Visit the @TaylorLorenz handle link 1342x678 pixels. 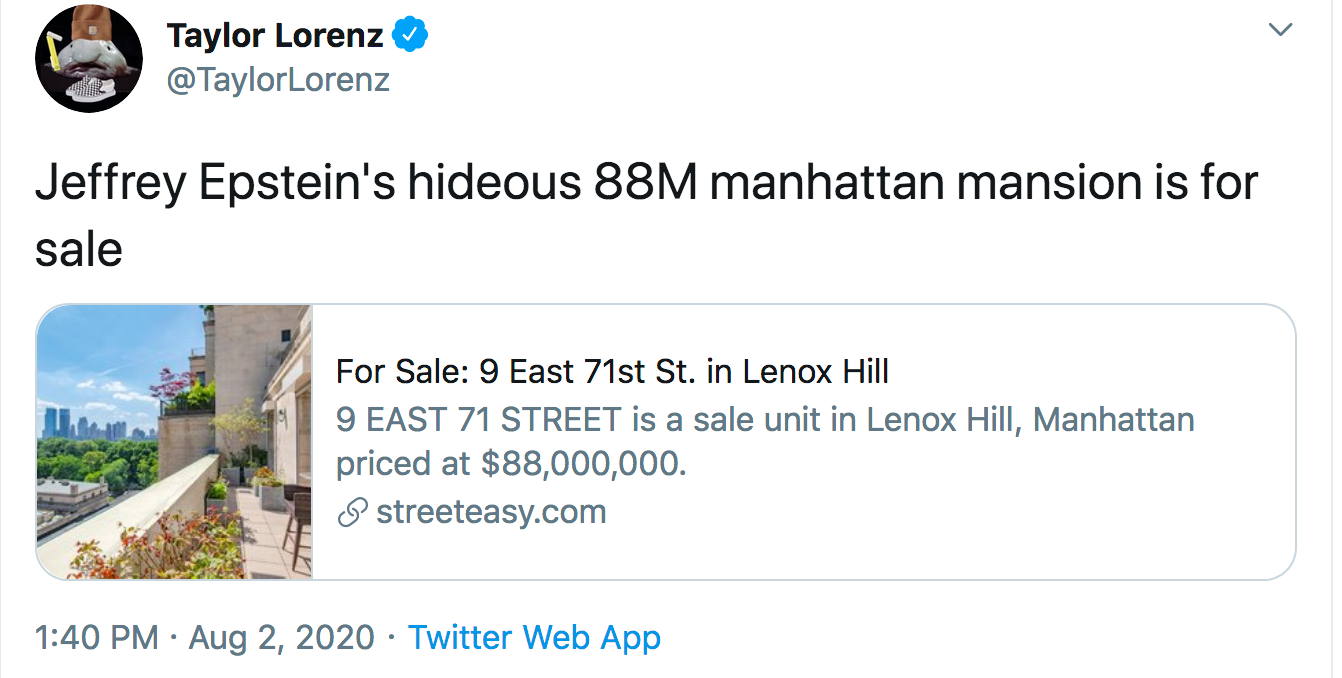pyautogui.click(x=278, y=80)
